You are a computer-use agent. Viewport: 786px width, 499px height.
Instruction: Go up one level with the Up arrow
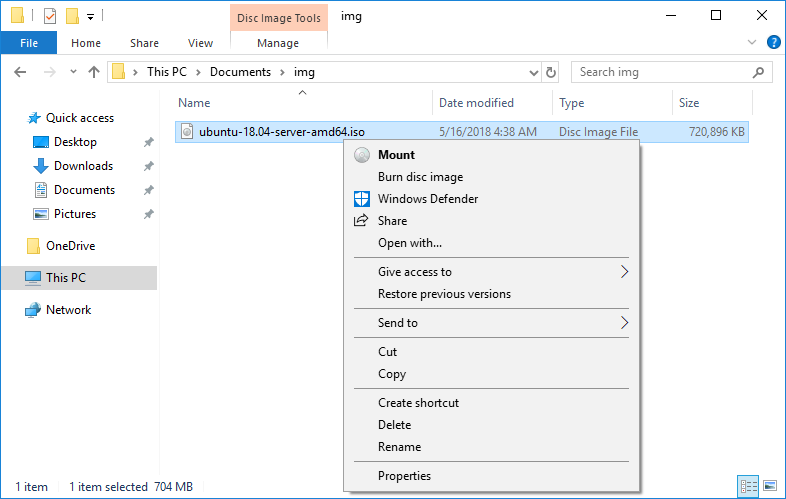pyautogui.click(x=94, y=72)
